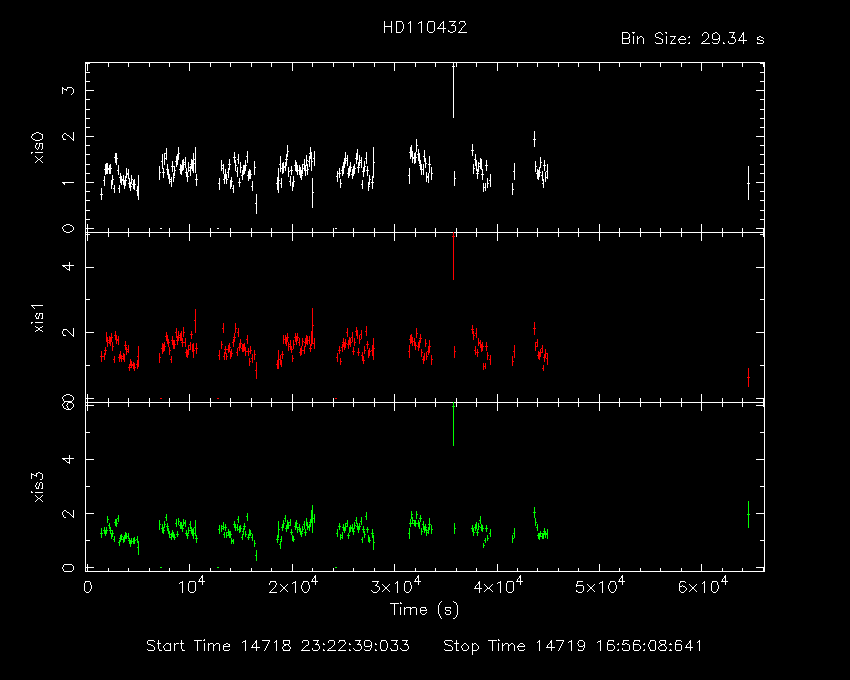Click the Stop Time 14719 16:56:08:641 text
The width and height of the screenshot is (850, 680).
point(572,646)
